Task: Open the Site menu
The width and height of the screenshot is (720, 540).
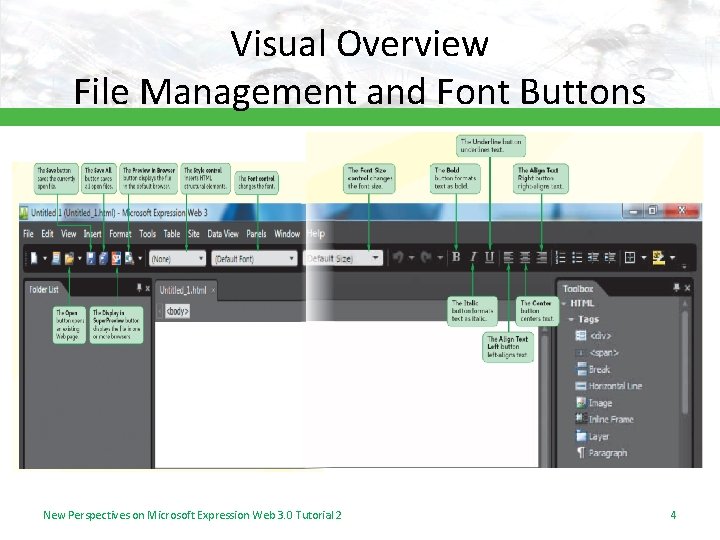Action: tap(194, 234)
